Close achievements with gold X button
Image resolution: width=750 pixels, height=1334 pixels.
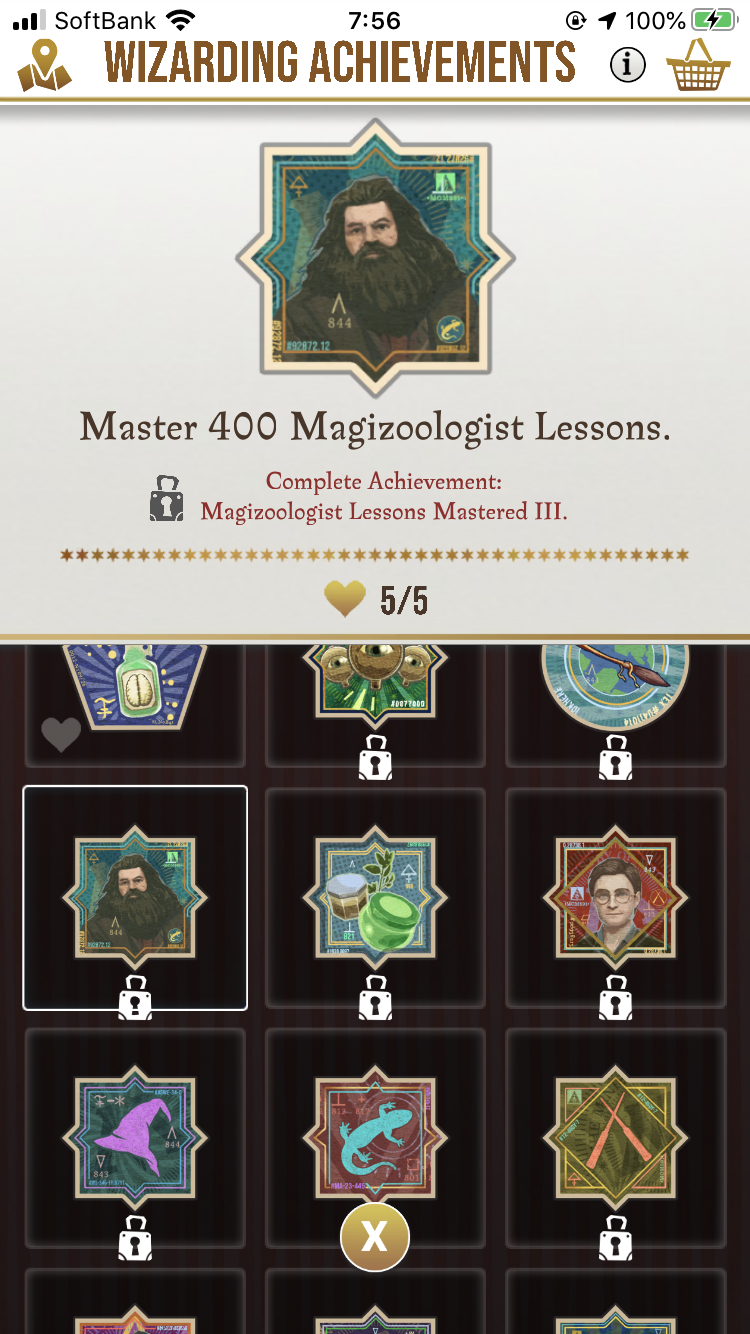[374, 1237]
